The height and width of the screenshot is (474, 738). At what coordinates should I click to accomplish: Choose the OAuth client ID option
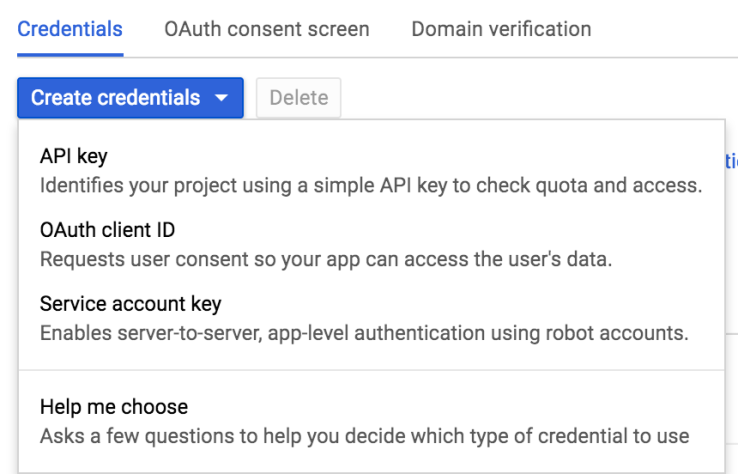(107, 230)
